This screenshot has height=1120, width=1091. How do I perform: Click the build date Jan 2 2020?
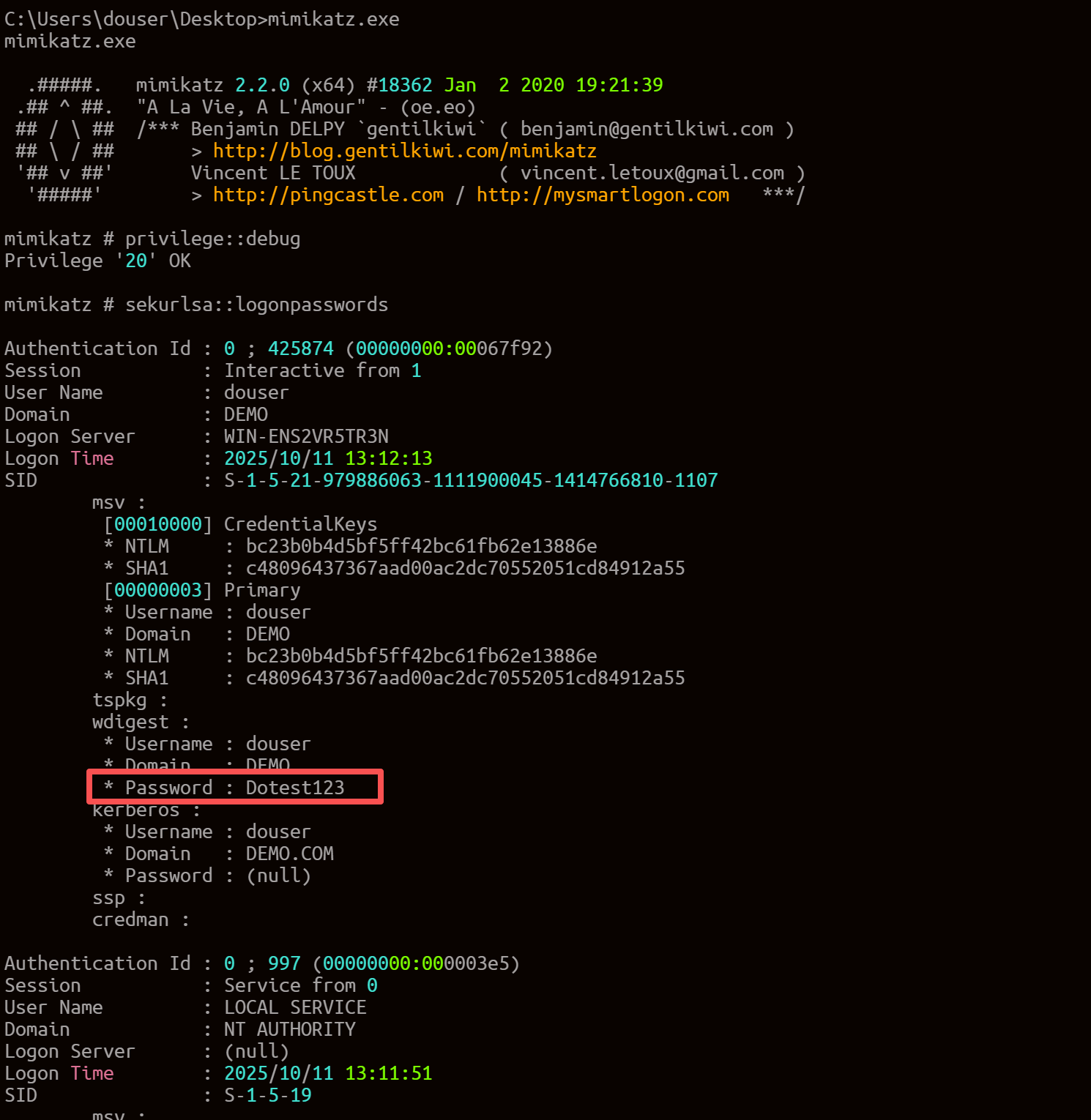tap(504, 86)
